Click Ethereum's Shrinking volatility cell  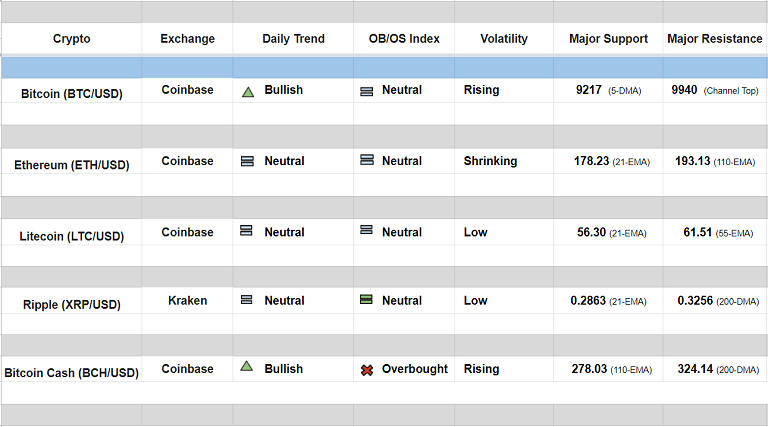[x=490, y=161]
